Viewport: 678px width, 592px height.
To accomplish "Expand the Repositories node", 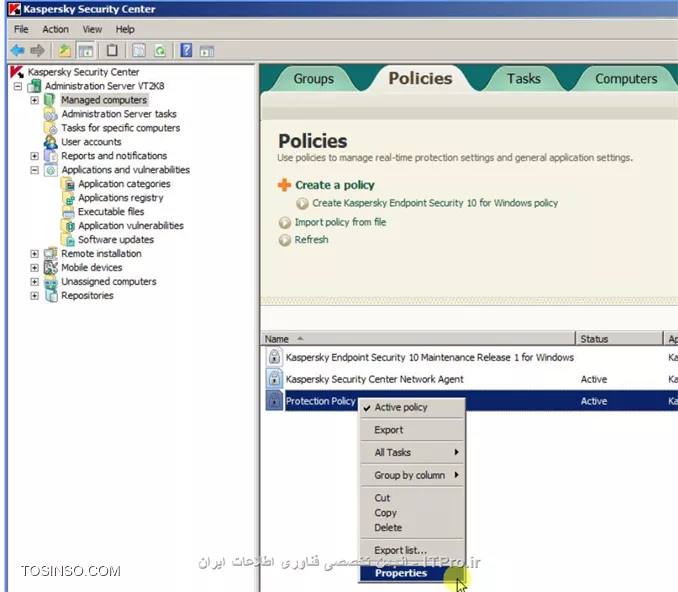I will 34,296.
